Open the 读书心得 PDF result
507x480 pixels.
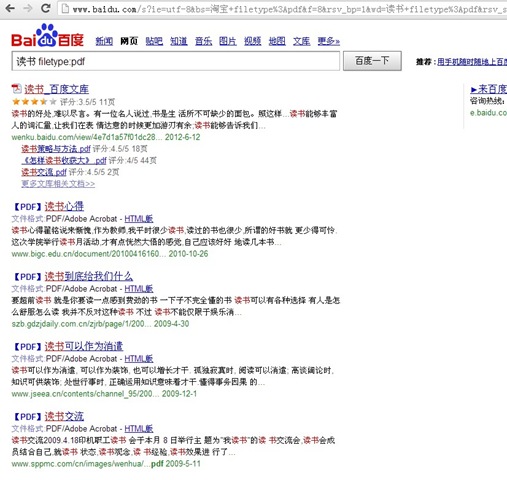click(x=64, y=206)
